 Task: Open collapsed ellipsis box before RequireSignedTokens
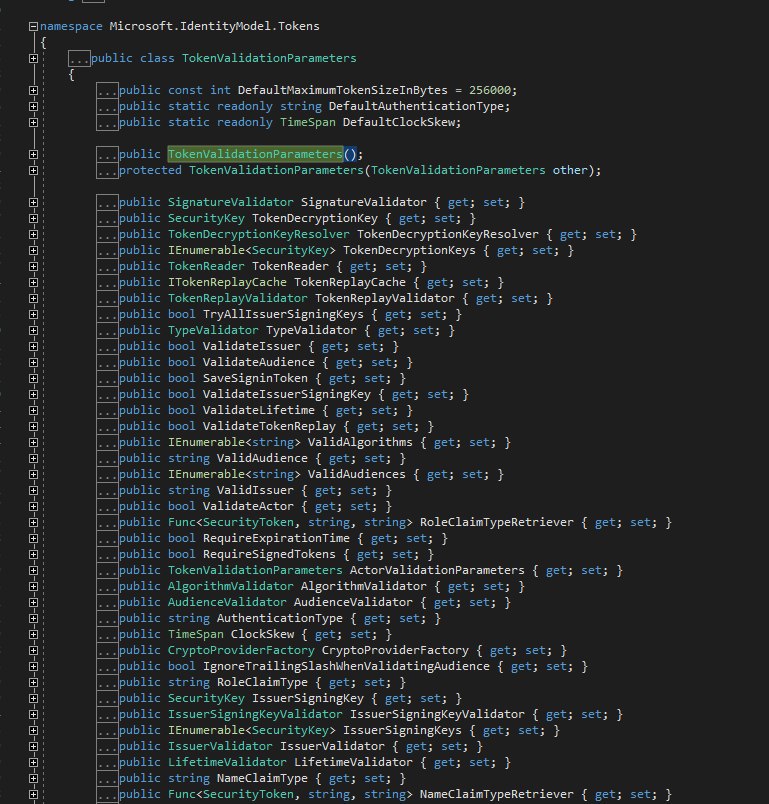point(107,554)
